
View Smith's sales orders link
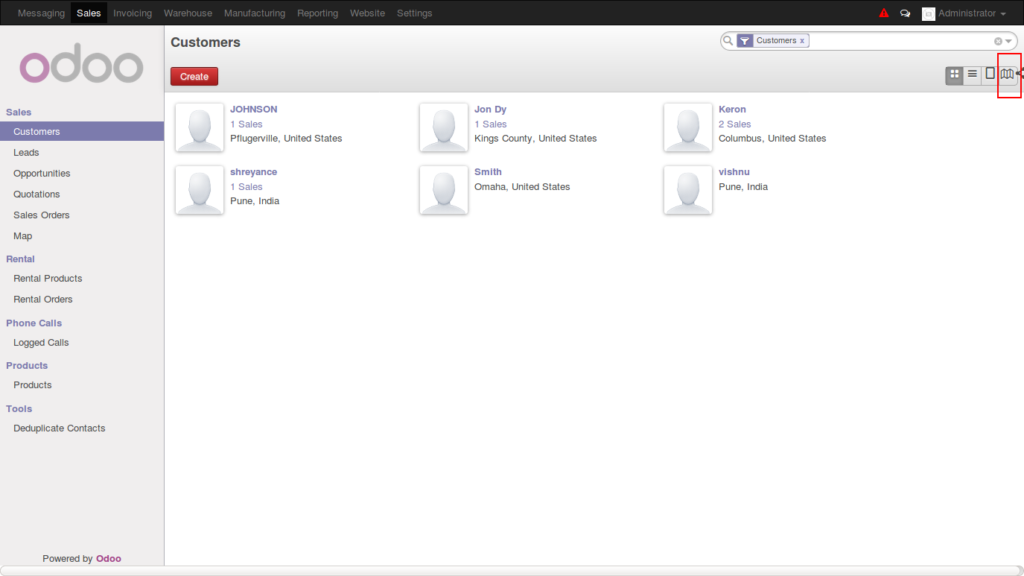[x=490, y=171]
